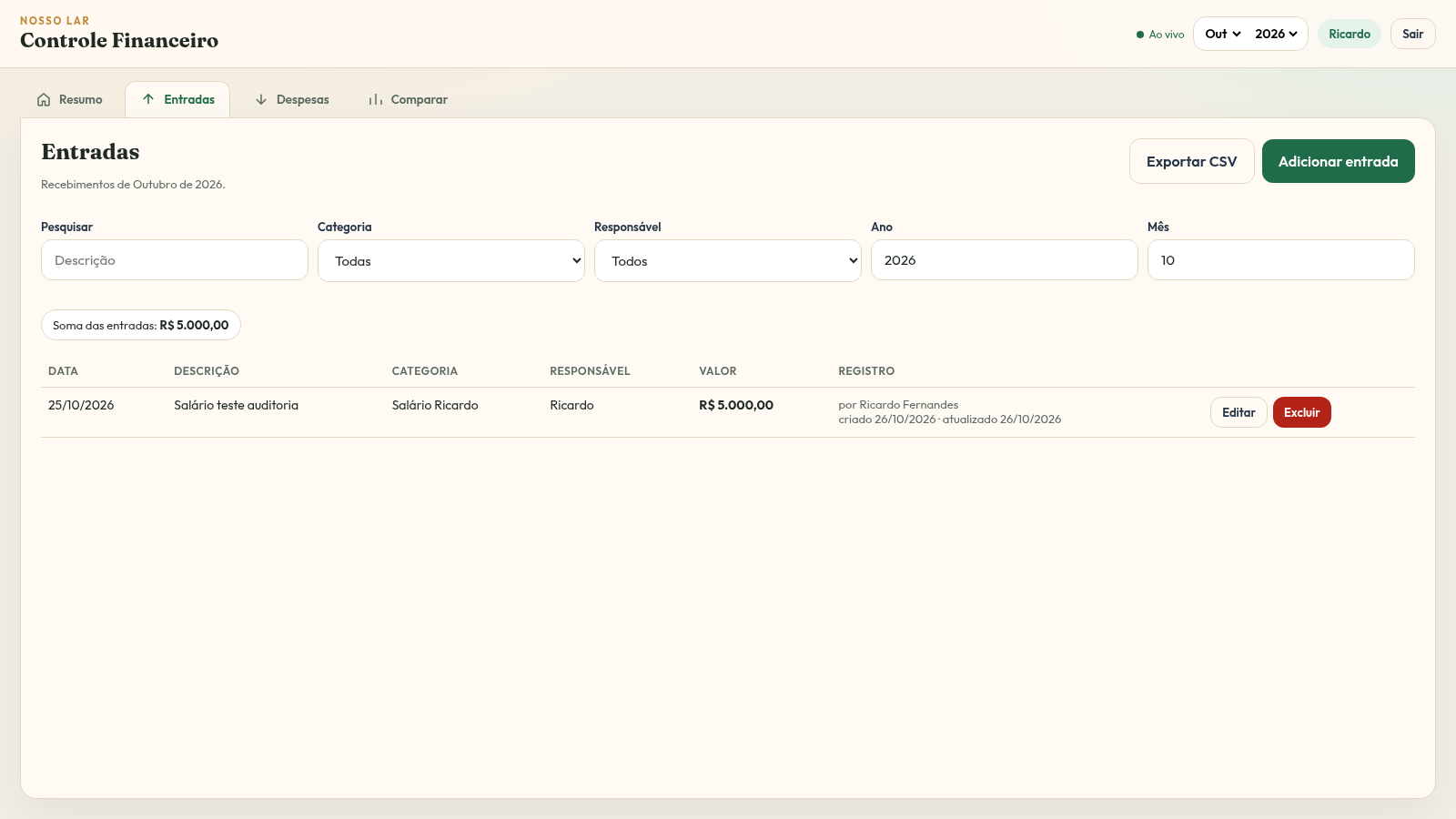This screenshot has height=819, width=1456.
Task: Click the RESPONSÁVEL column header
Action: (x=590, y=371)
